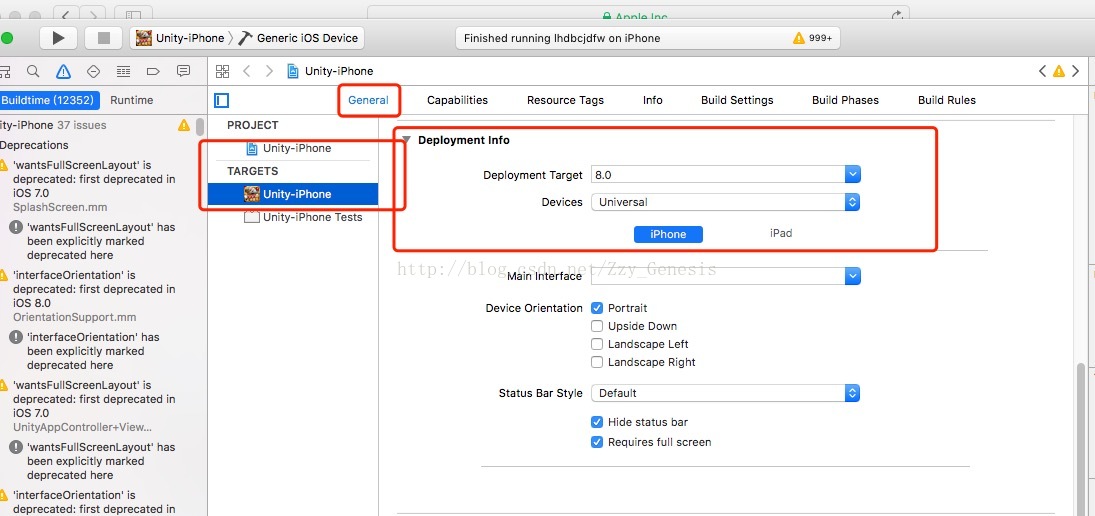This screenshot has height=516, width=1095.
Task: Open the report navigator speech bubble icon
Action: coord(184,71)
